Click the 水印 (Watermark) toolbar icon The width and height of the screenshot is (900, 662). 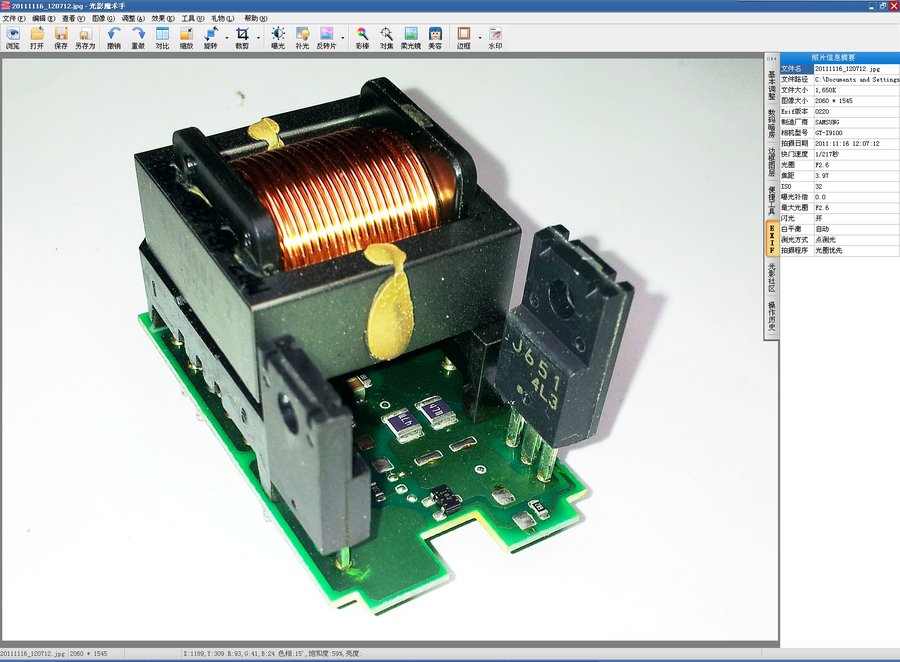point(494,38)
